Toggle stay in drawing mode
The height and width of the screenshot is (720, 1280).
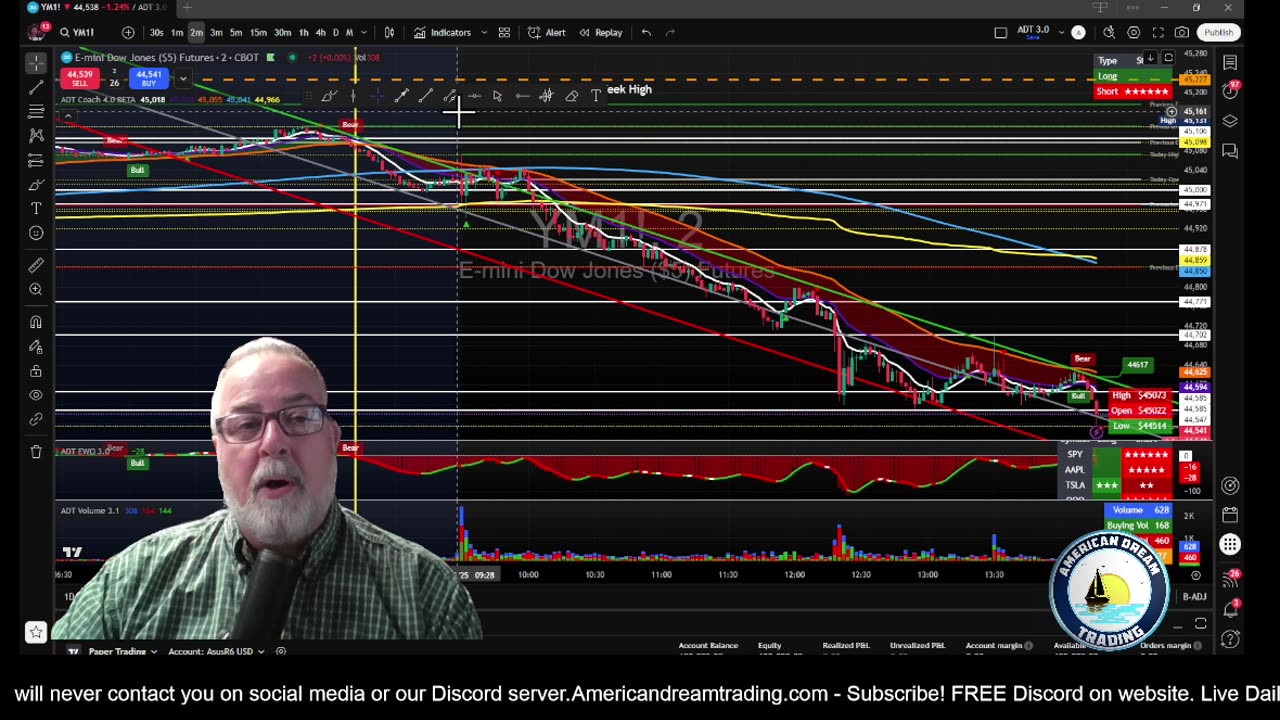tap(36, 347)
